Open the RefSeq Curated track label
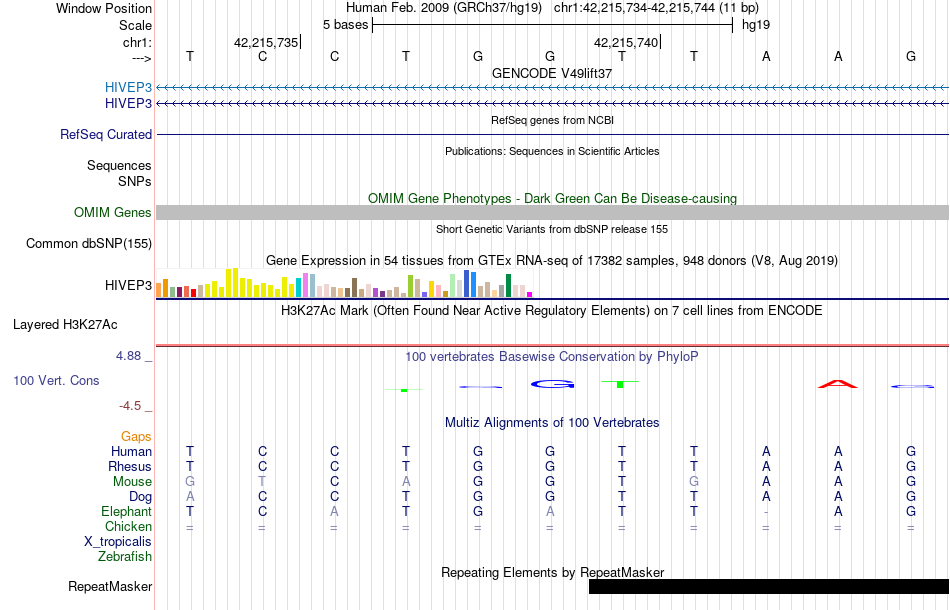The width and height of the screenshot is (950, 610). (106, 134)
